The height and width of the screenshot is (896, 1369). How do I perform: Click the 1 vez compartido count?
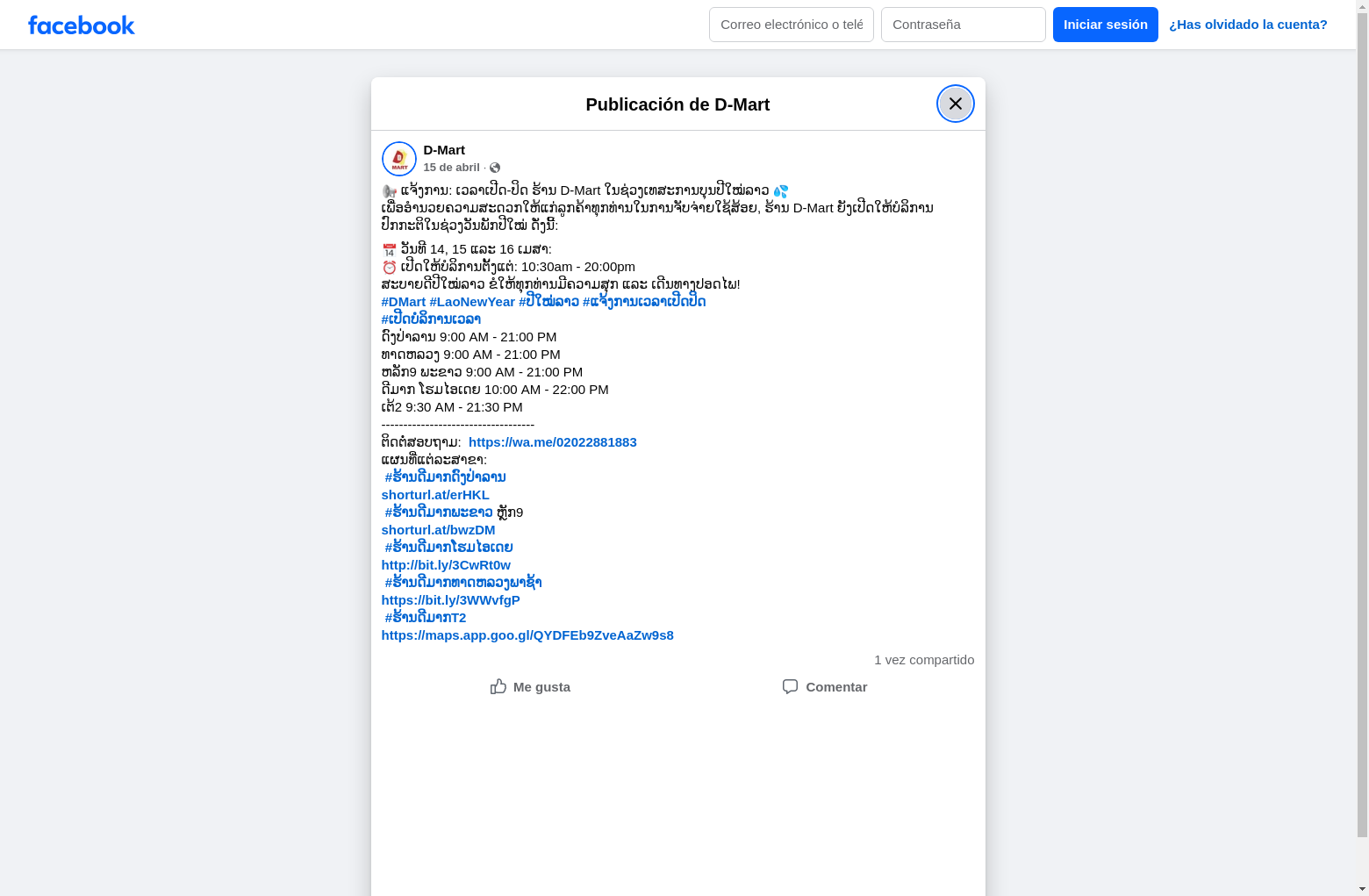924,660
